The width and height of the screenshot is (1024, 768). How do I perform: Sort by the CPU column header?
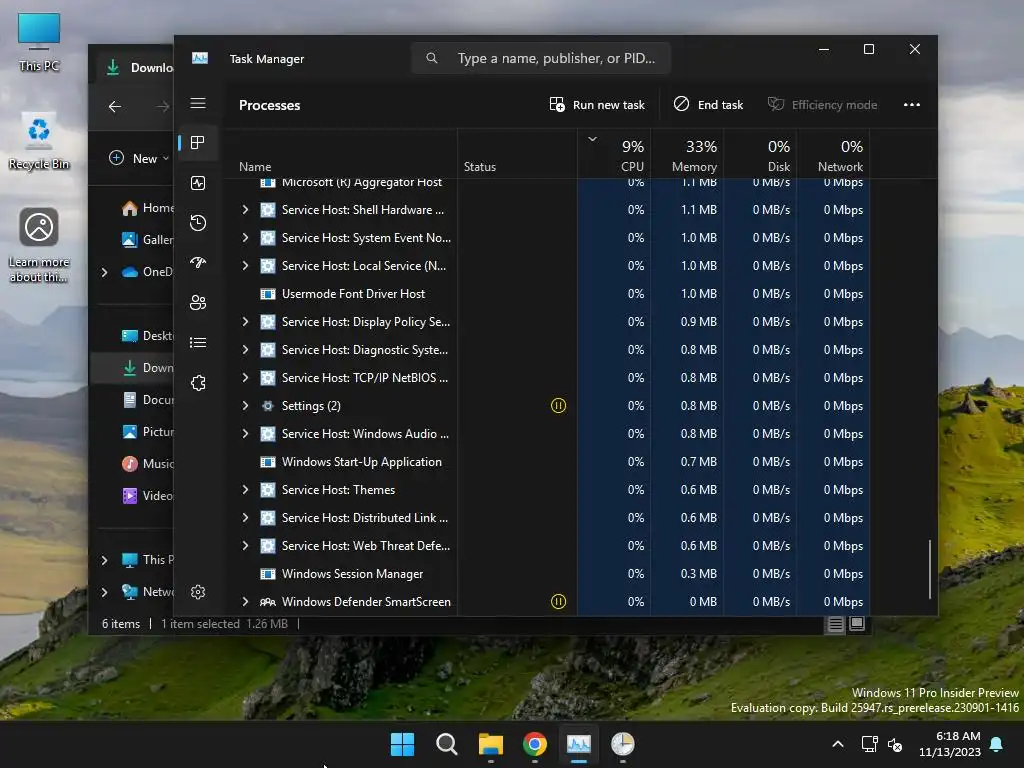tap(614, 154)
